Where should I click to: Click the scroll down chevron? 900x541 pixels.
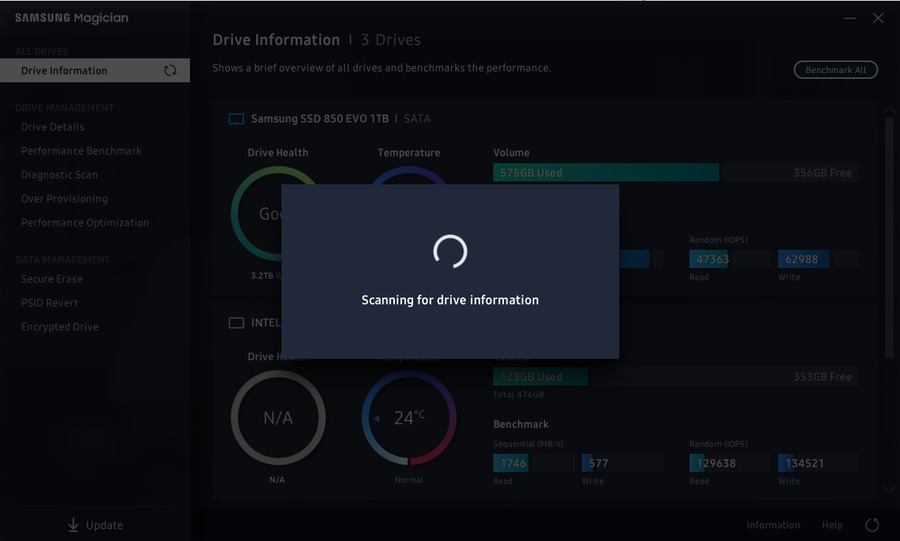click(x=889, y=490)
